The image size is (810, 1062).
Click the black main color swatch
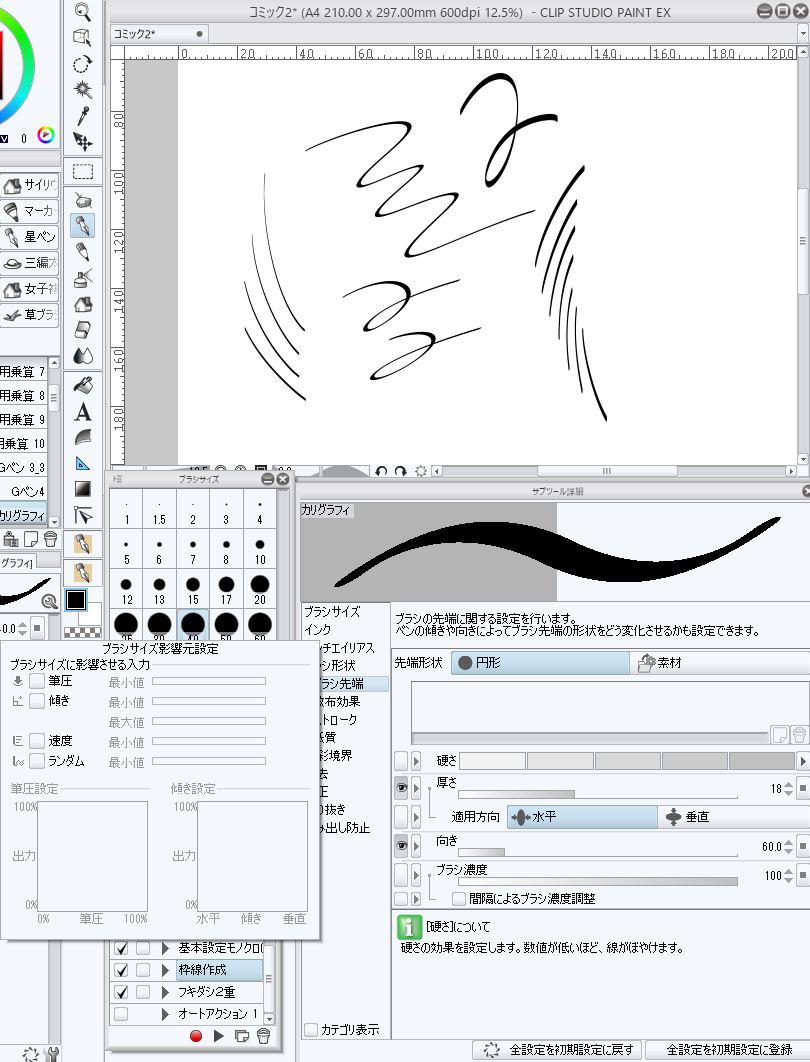[x=76, y=600]
